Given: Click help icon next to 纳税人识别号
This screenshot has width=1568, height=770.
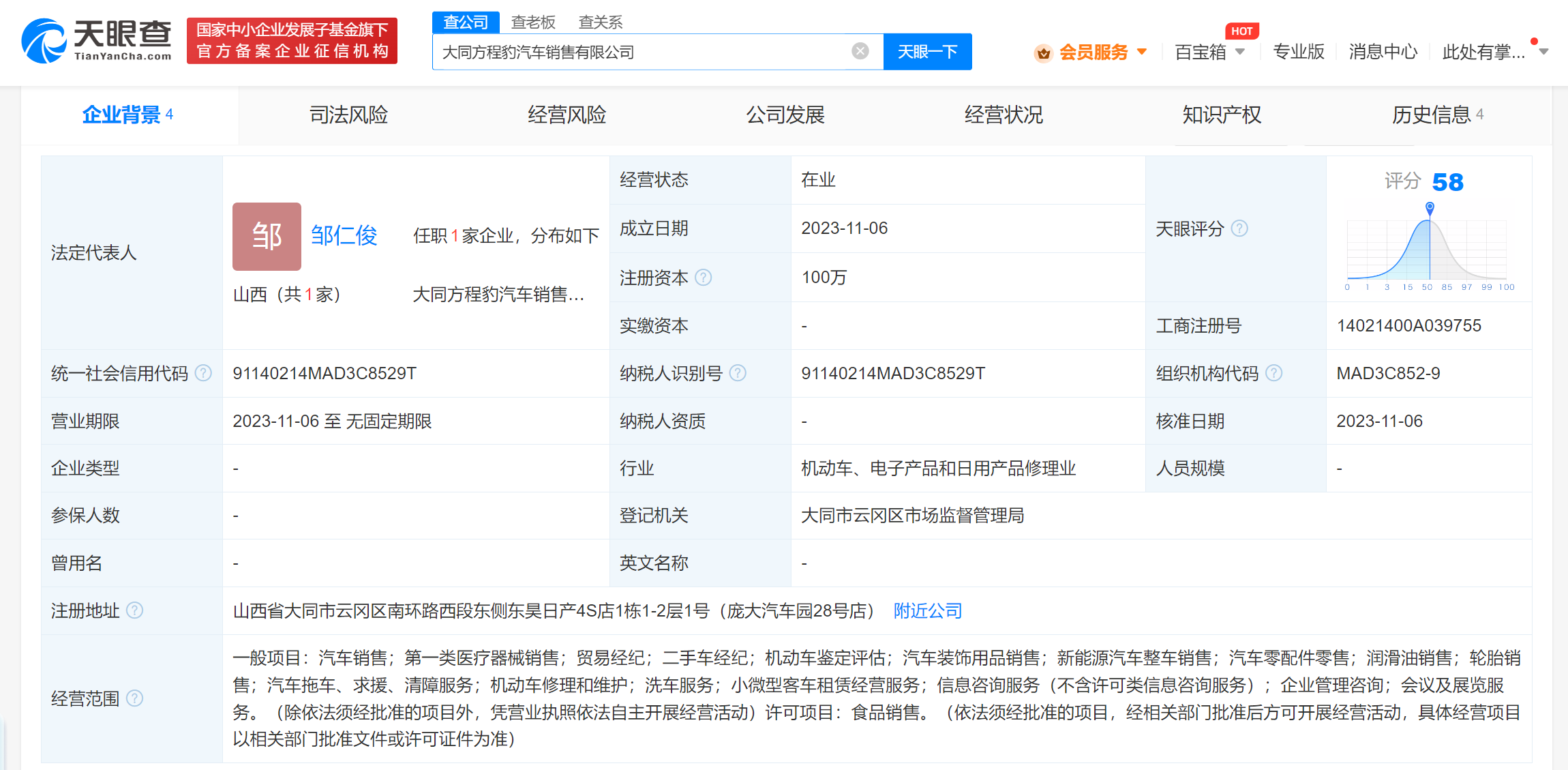Looking at the screenshot, I should coord(738,373).
